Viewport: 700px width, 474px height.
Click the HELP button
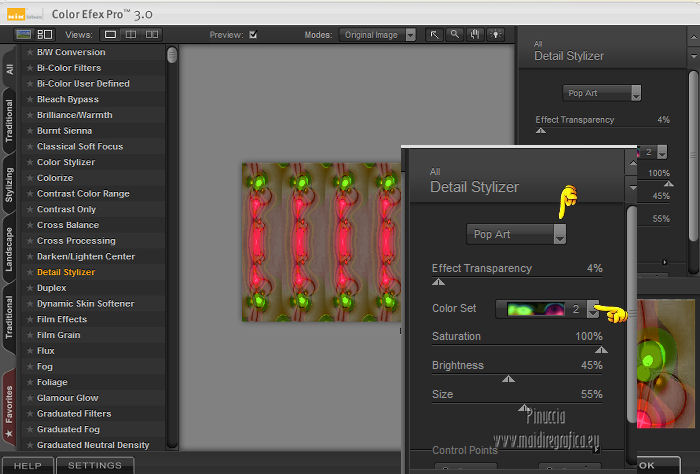coord(28,466)
